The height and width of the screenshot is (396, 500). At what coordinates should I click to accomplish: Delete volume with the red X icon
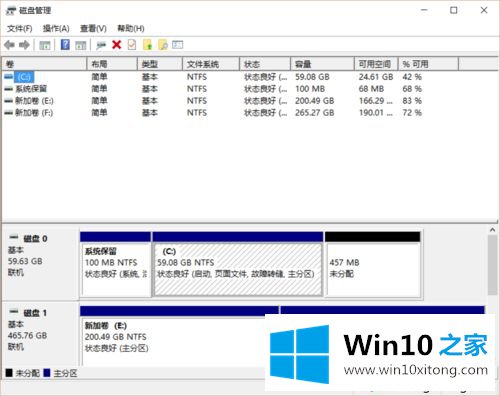[x=117, y=45]
